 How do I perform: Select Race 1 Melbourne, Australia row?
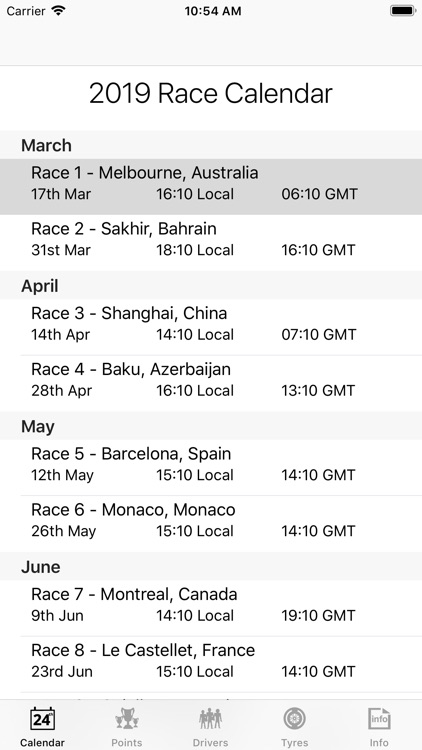(x=211, y=187)
